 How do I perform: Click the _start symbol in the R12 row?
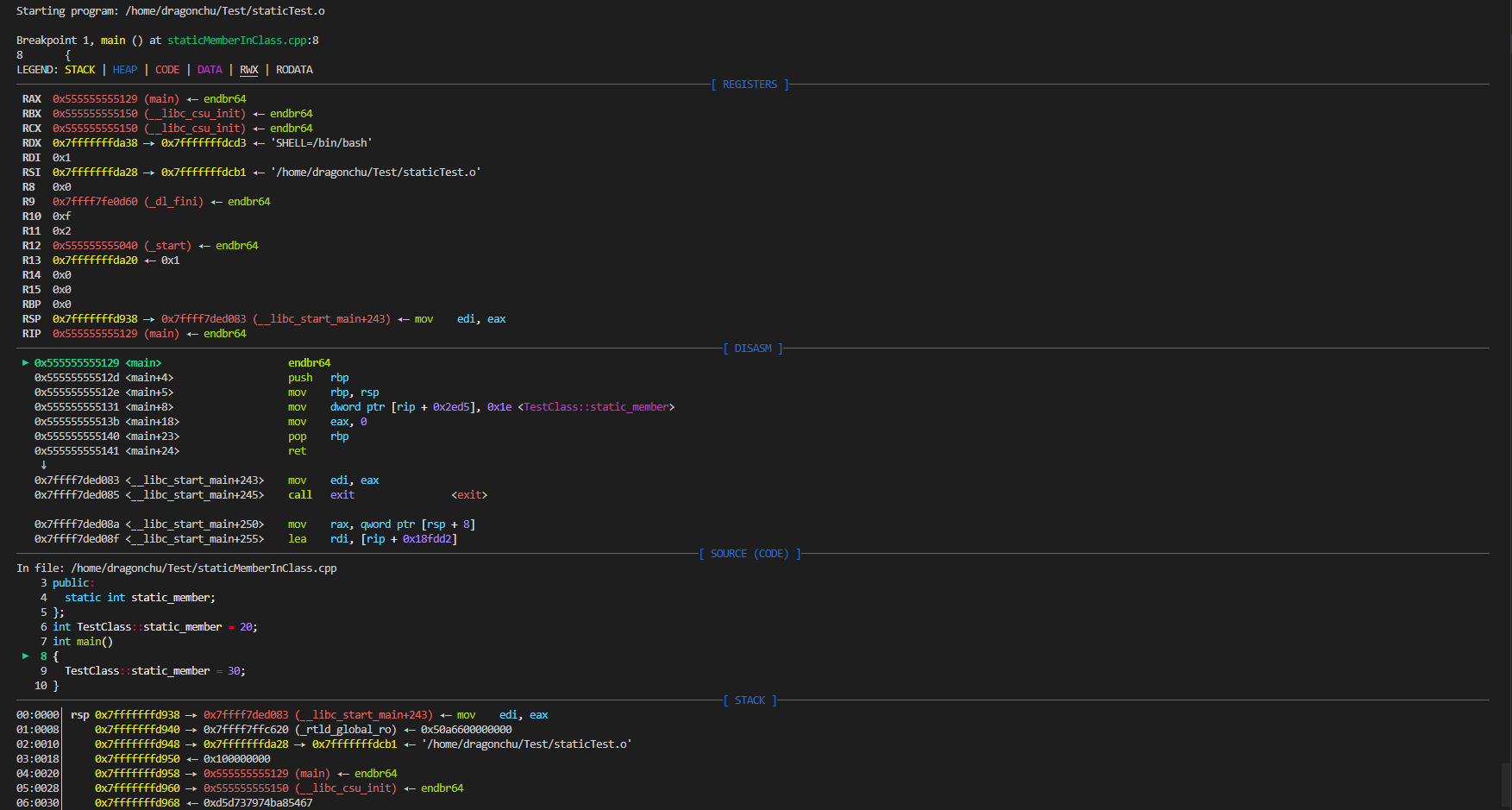click(168, 246)
